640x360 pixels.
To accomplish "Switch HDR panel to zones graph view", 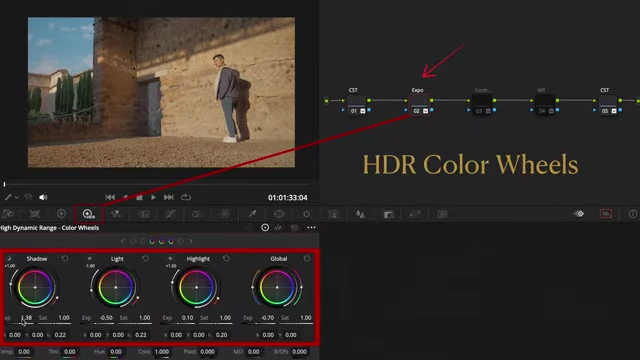I will click(x=278, y=227).
